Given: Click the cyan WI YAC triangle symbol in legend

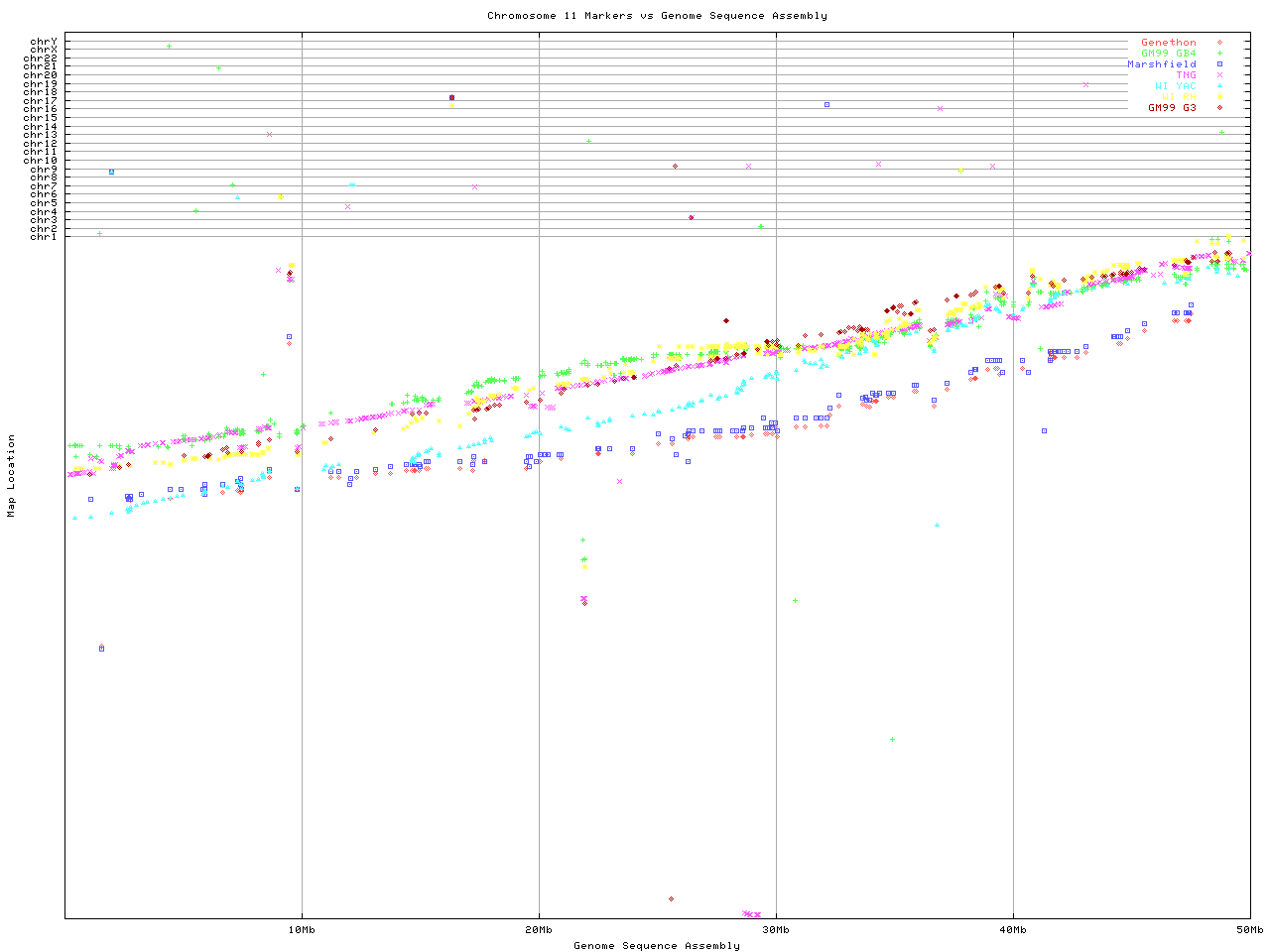Looking at the screenshot, I should [1219, 86].
